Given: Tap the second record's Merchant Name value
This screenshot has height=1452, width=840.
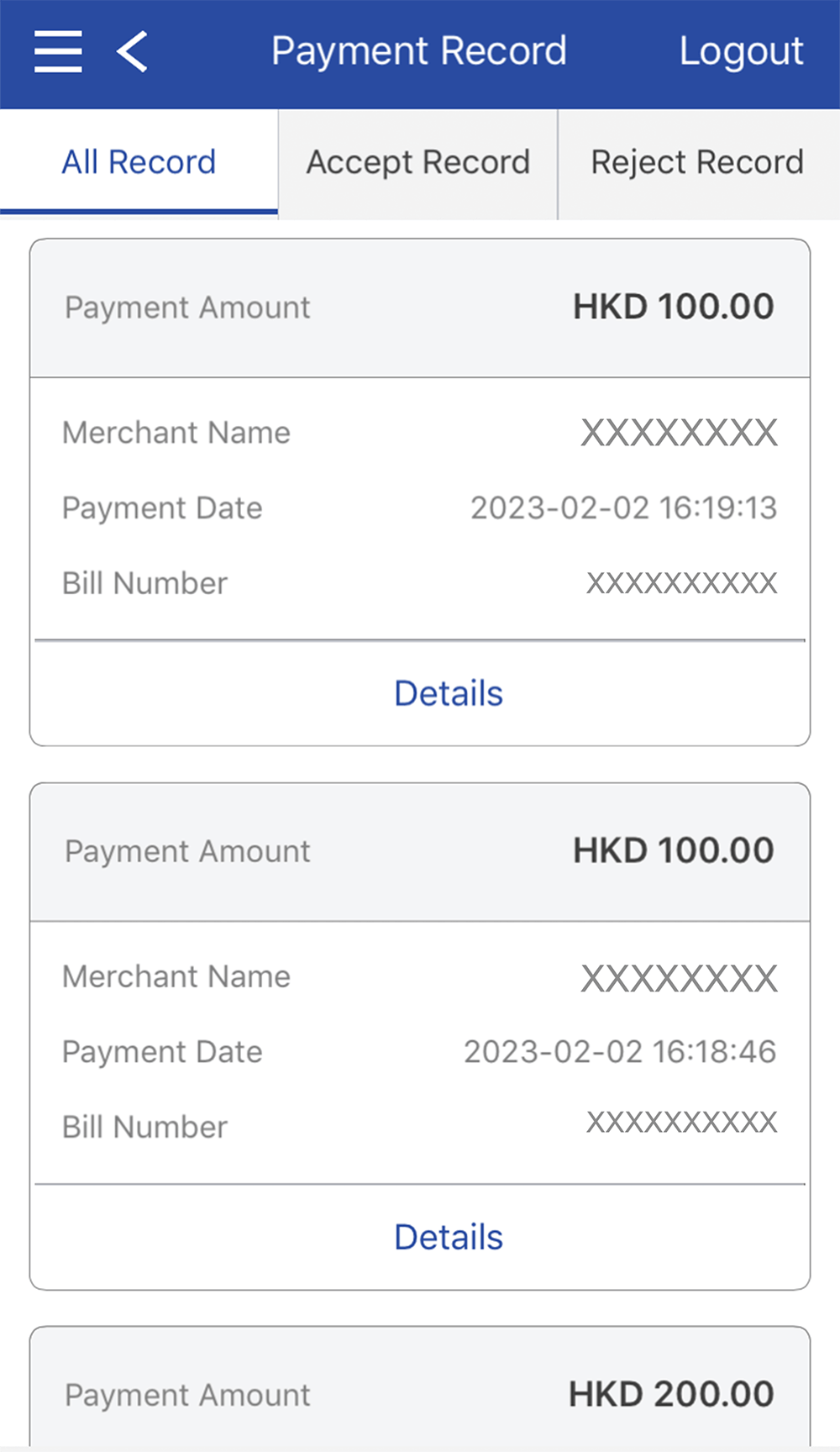Looking at the screenshot, I should [679, 977].
